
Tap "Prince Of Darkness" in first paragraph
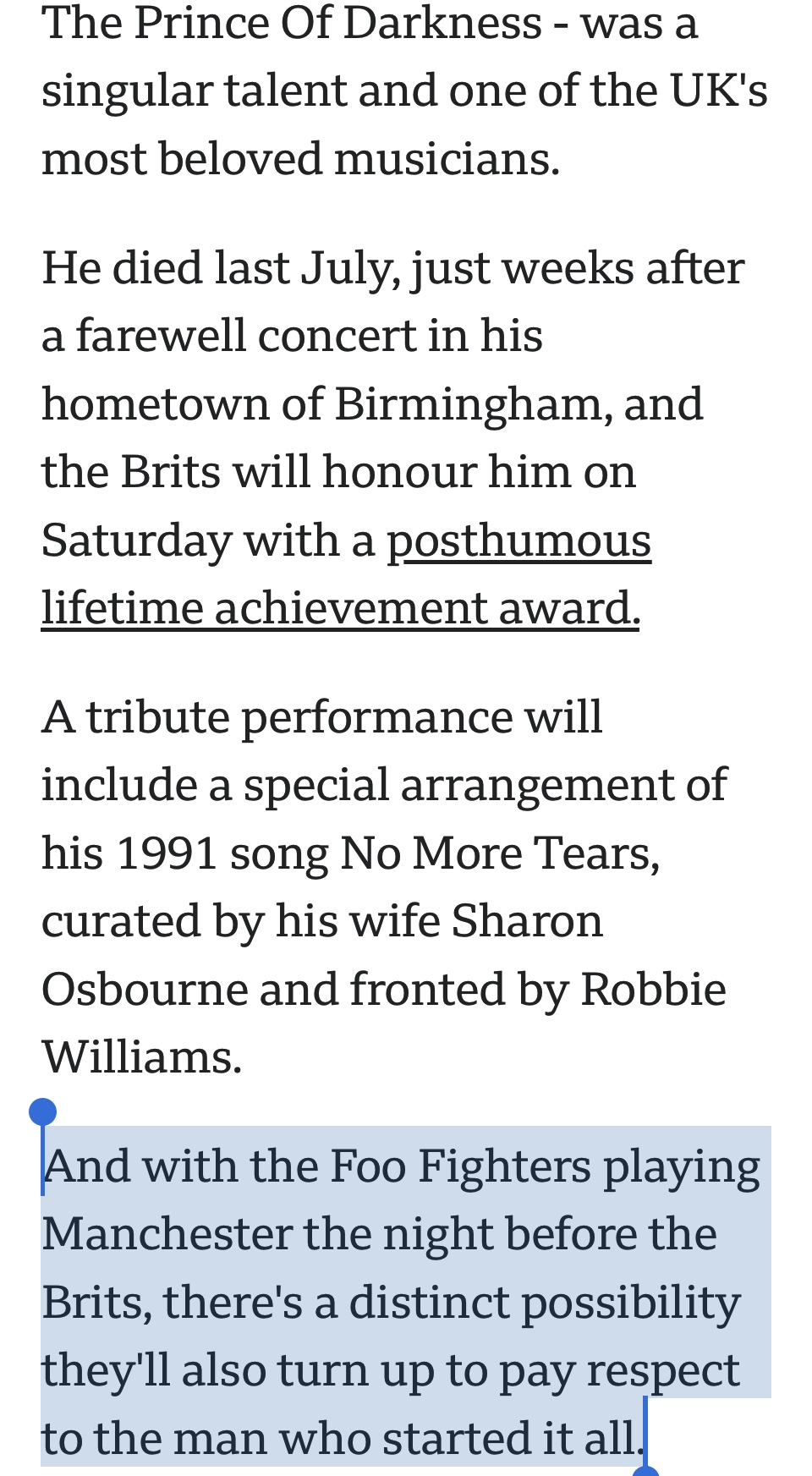point(338,23)
